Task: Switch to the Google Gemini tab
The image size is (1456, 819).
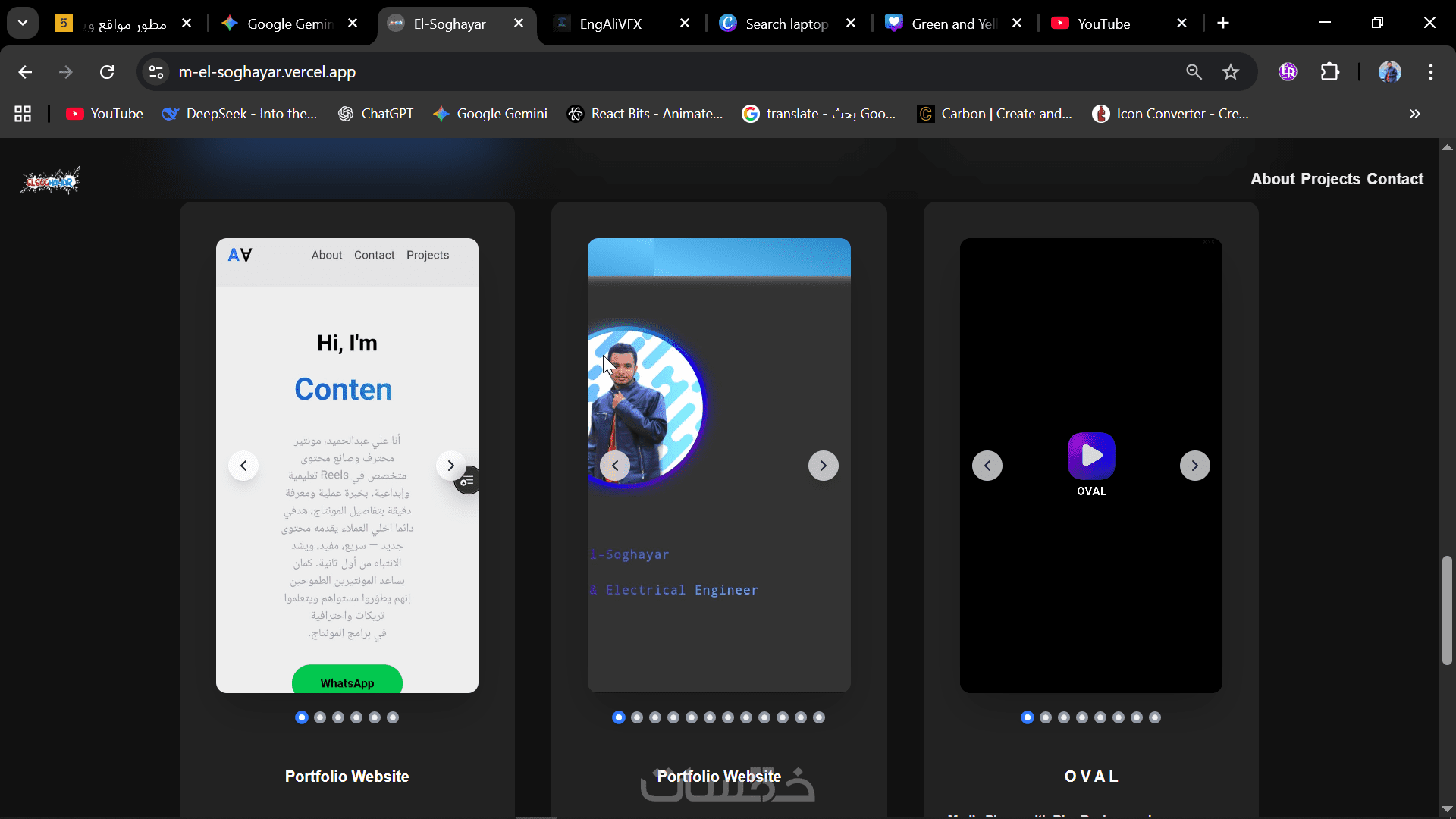Action: point(290,24)
